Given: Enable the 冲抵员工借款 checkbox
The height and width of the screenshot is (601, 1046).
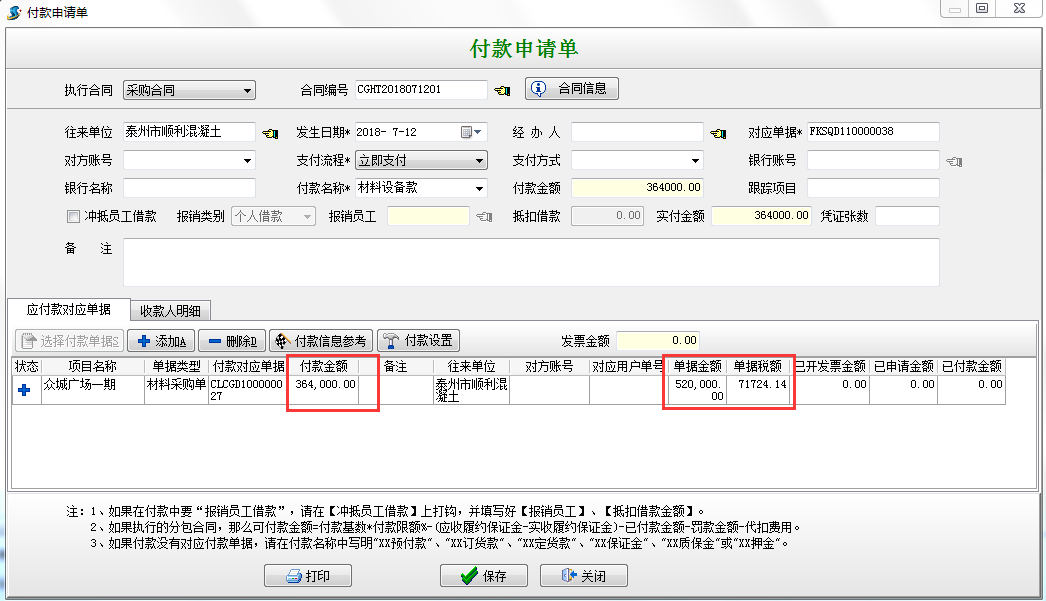Looking at the screenshot, I should click(x=73, y=216).
